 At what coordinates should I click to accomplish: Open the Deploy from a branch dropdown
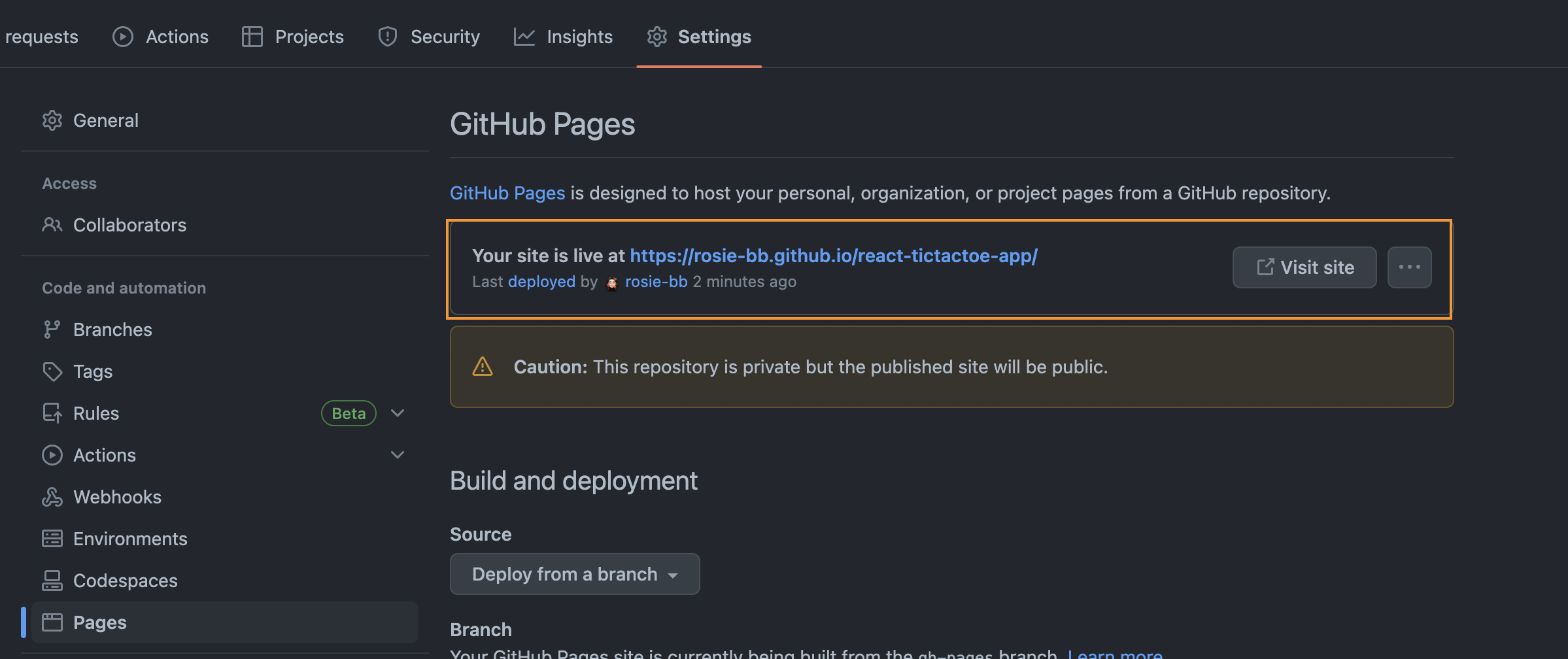[575, 574]
